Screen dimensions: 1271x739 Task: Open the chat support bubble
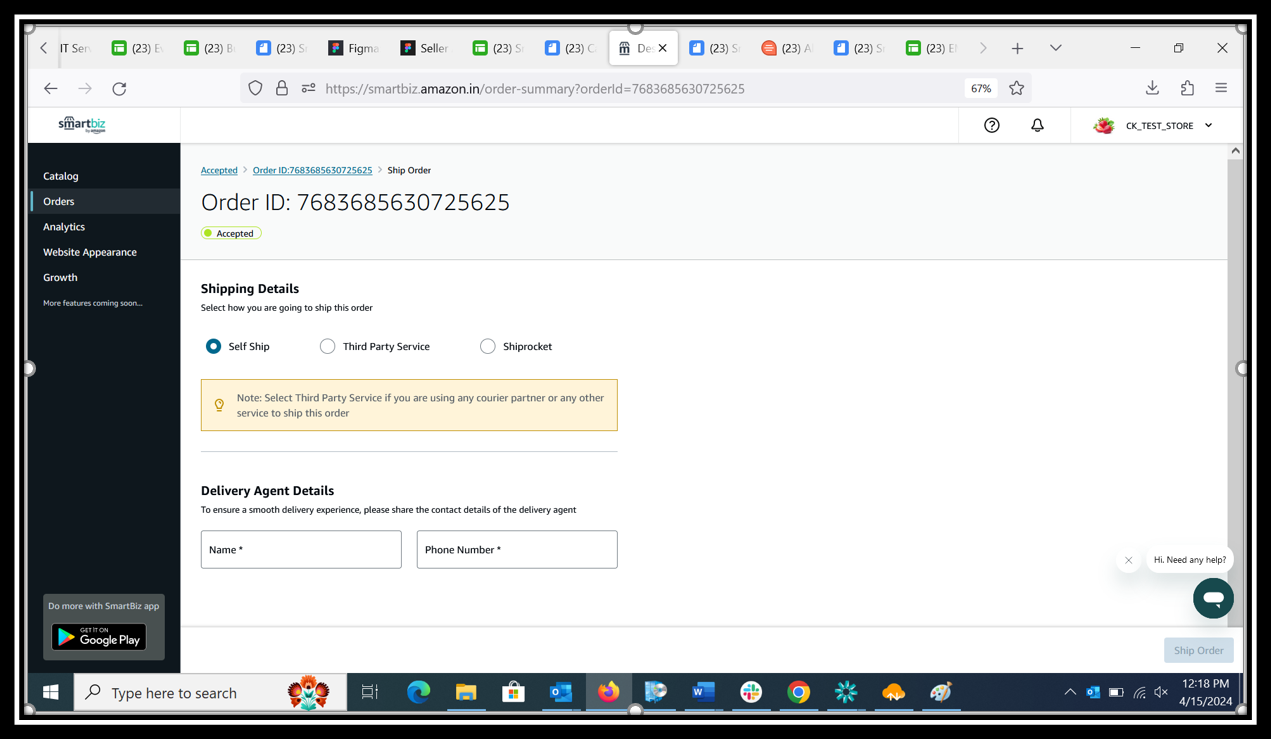point(1213,598)
